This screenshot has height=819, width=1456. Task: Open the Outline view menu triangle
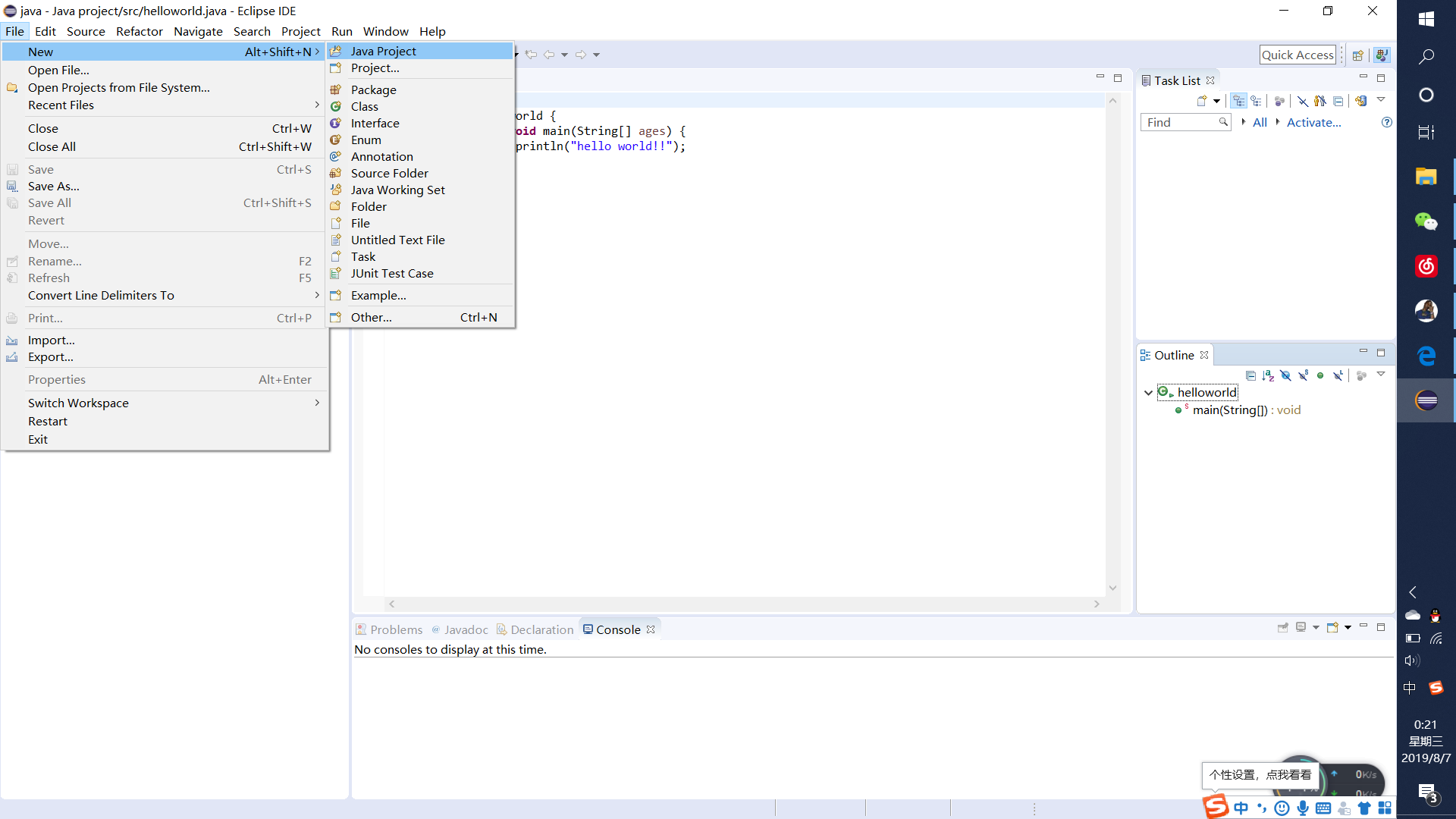(x=1381, y=374)
